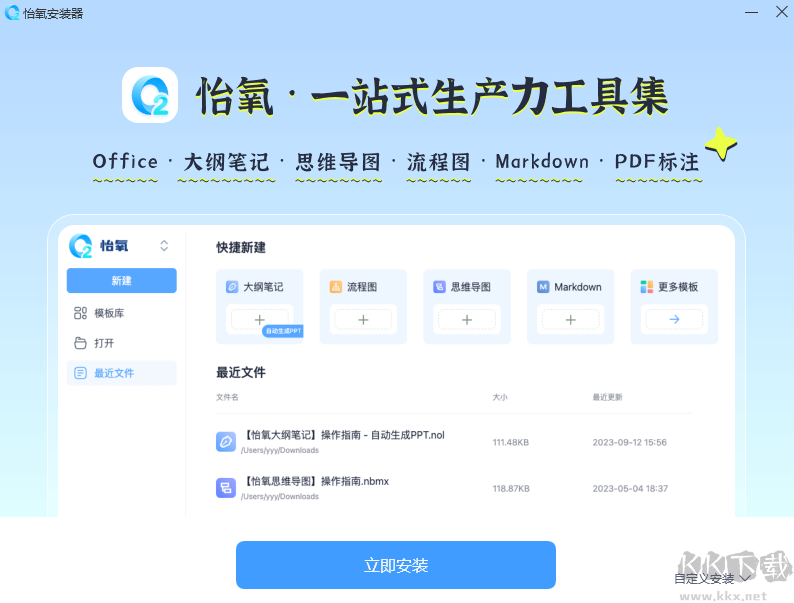Screen dimensions: 794x603
Task: Open 【怡氧大纲笔记】操作指南 - 自动生成PPT.nol
Action: coord(345,435)
